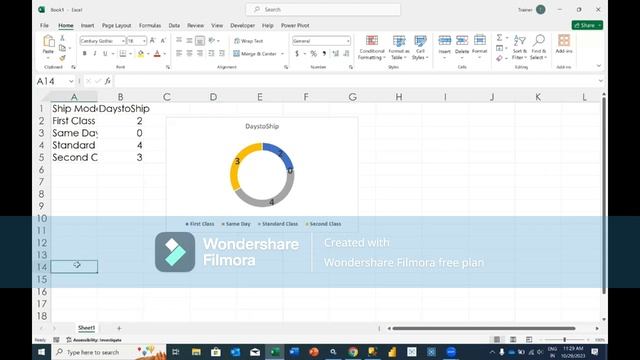This screenshot has height=360, width=640.
Task: Pick the yellow fill color button
Action: tap(141, 53)
